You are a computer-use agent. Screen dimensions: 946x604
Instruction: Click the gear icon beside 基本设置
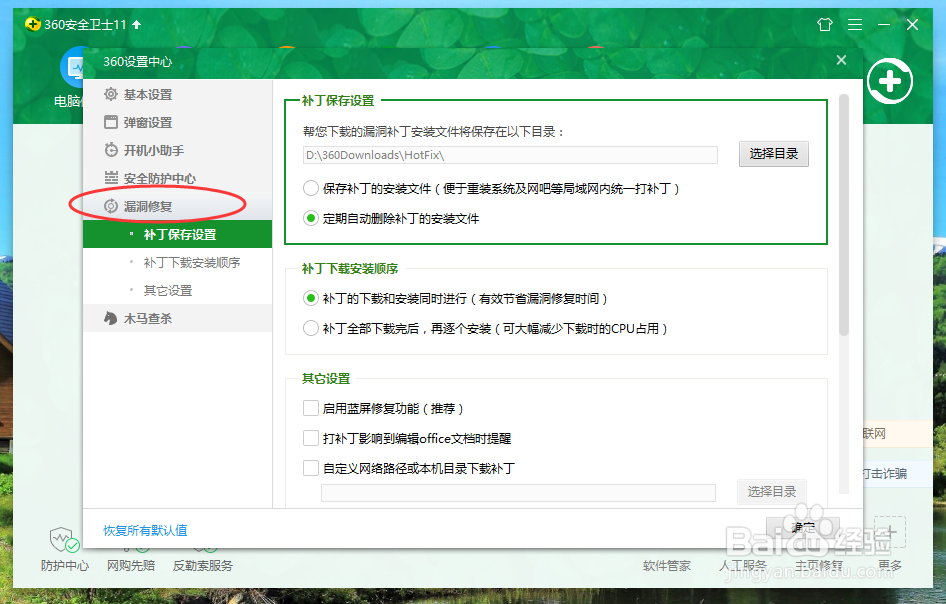pos(110,94)
